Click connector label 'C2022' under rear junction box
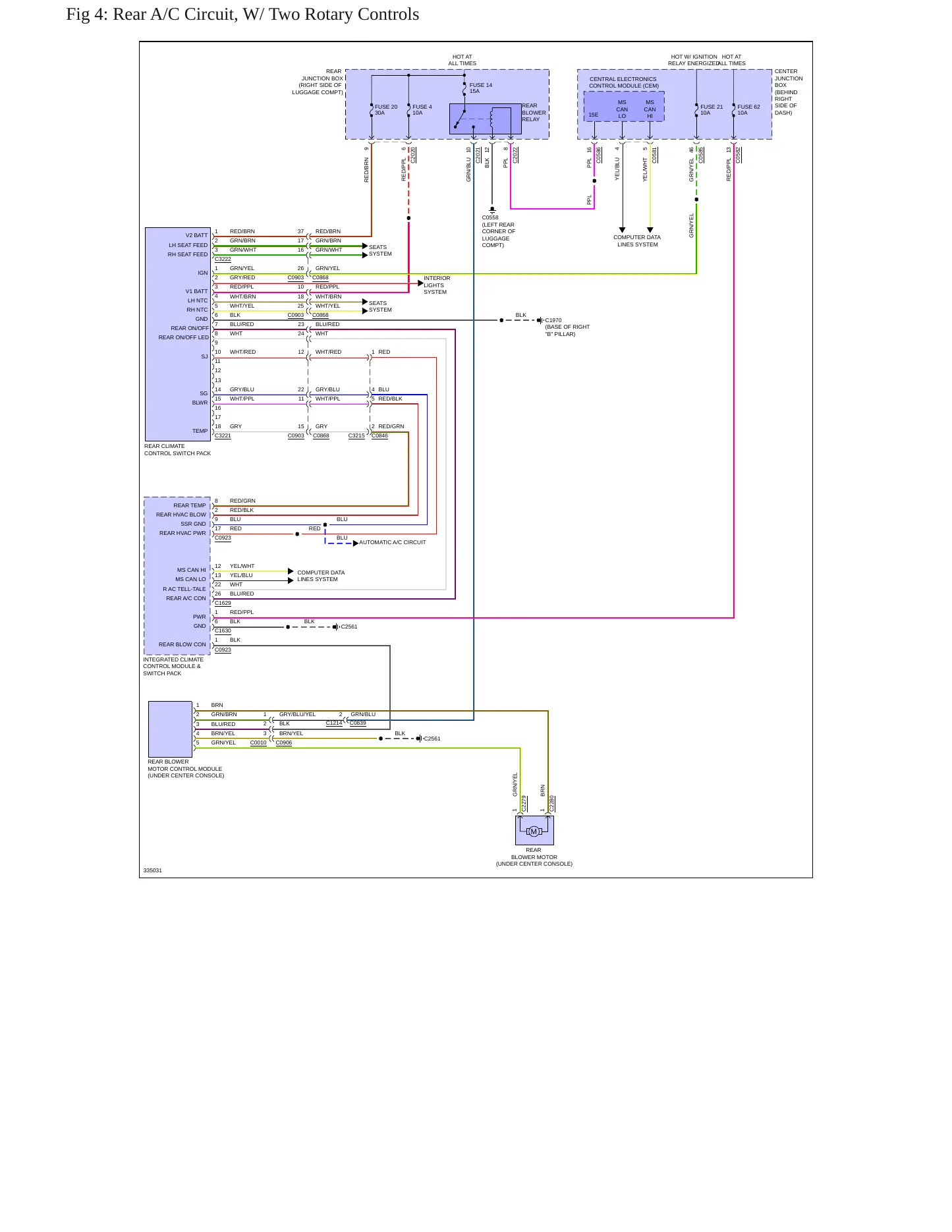This screenshot has height=1232, width=952. (515, 155)
